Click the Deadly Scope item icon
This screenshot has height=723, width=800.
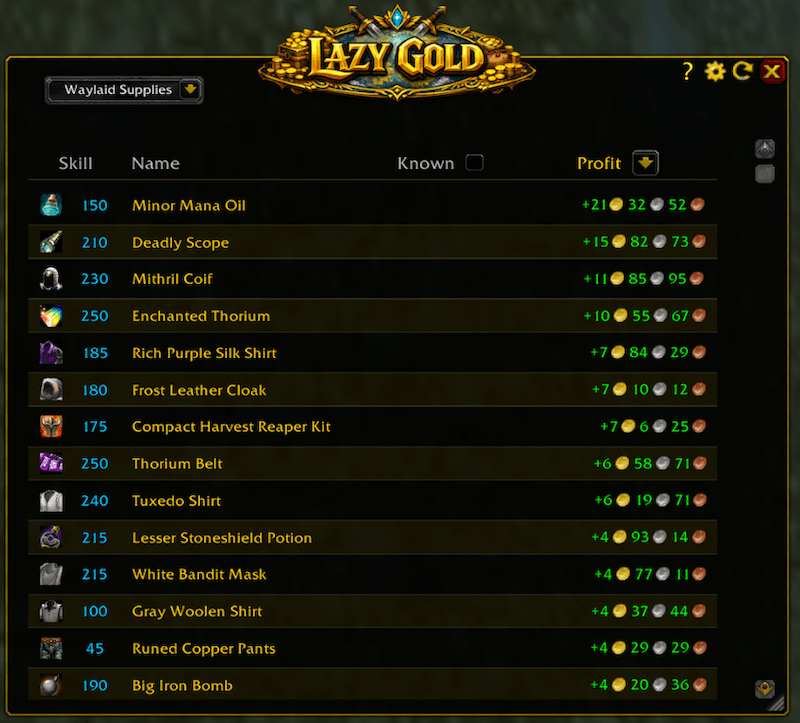(x=51, y=242)
